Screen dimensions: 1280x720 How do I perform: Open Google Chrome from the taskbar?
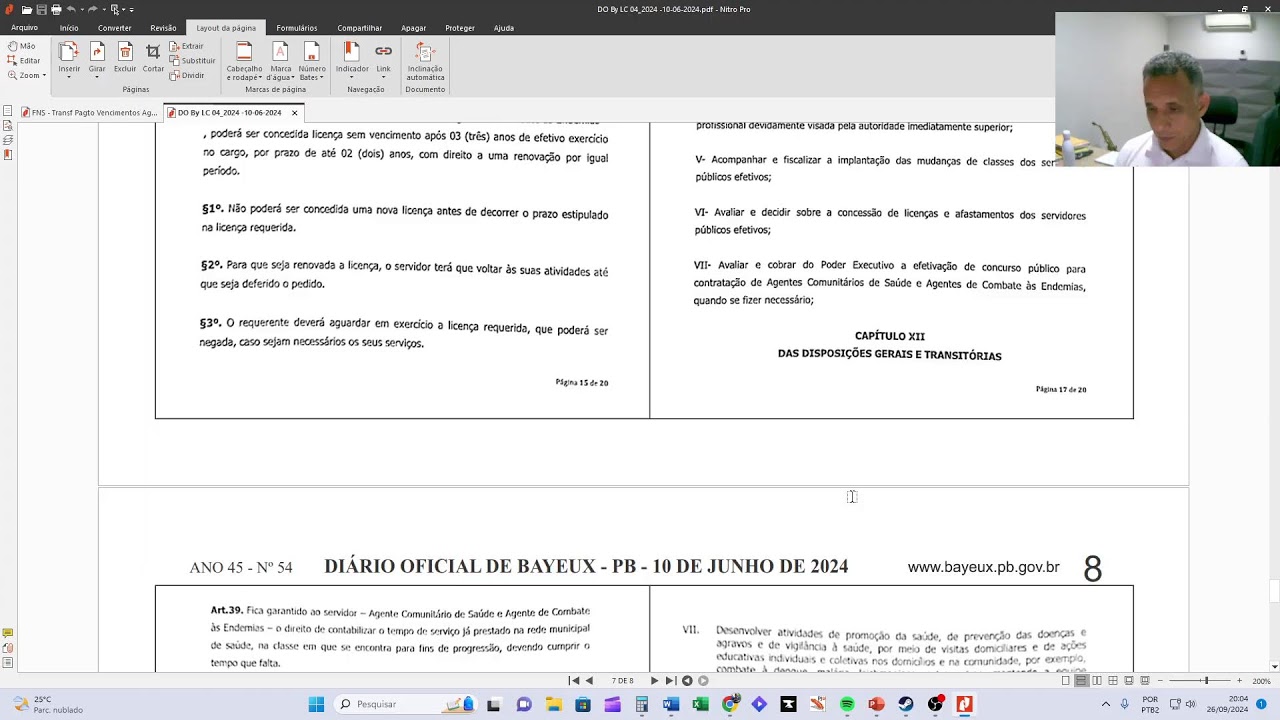pyautogui.click(x=730, y=704)
